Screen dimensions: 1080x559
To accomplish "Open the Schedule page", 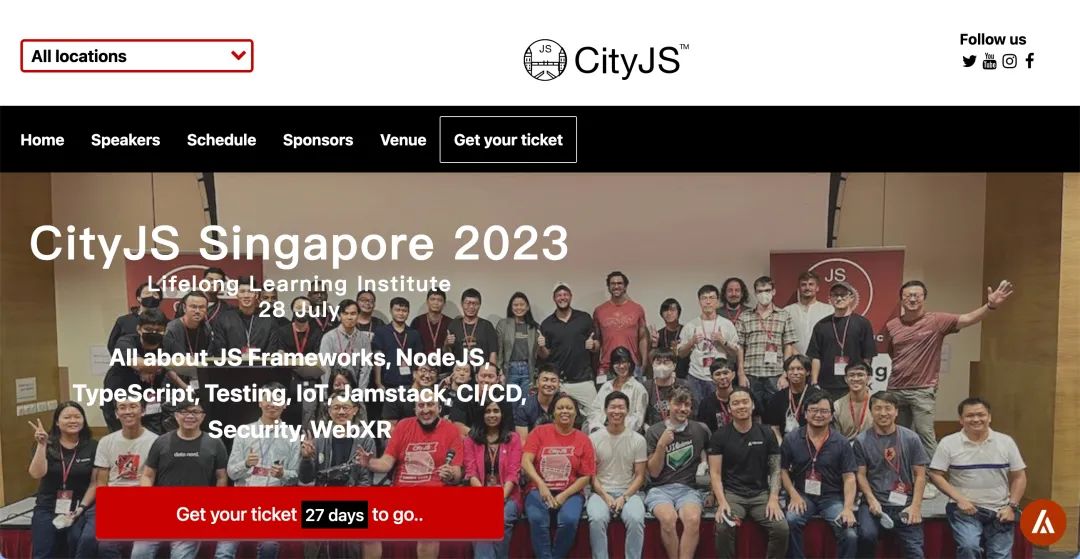I will point(221,140).
